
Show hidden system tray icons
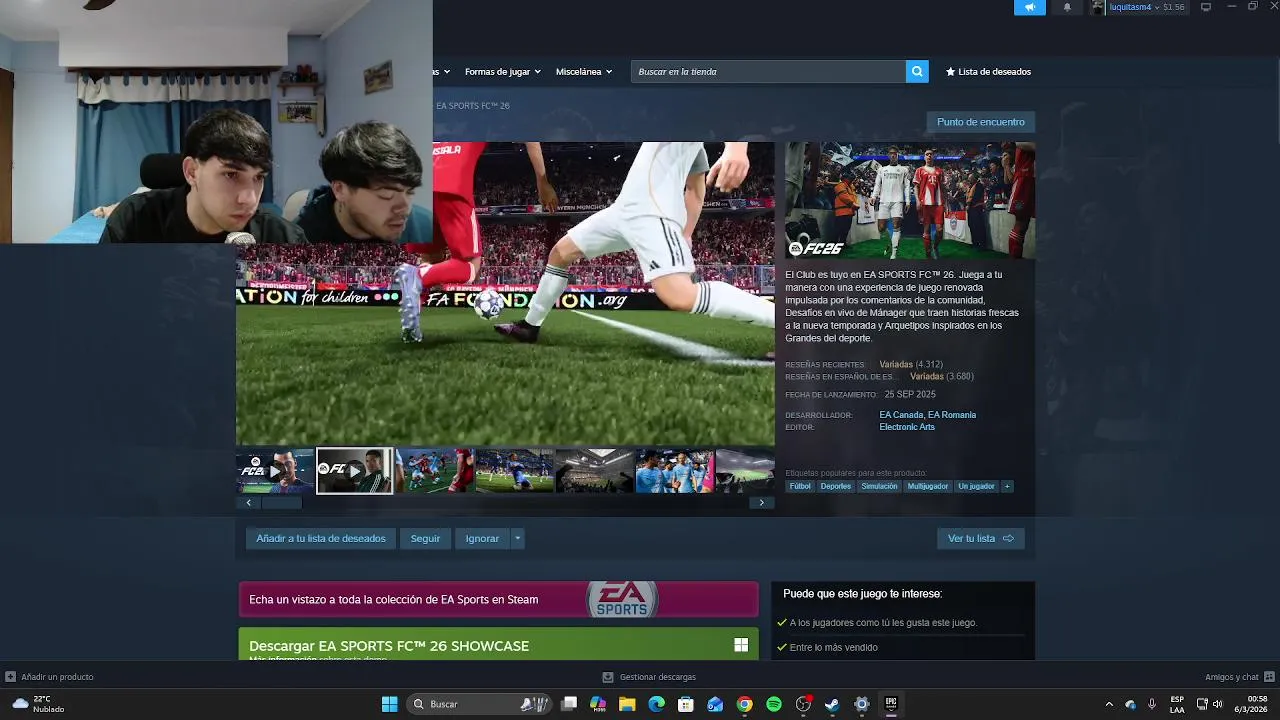[x=1109, y=704]
